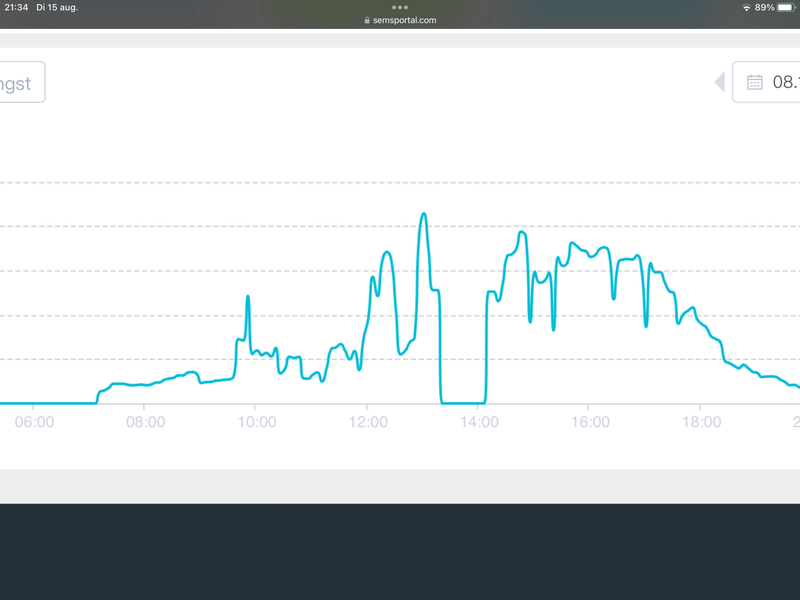Tap the Wi-Fi status icon
800x600 pixels.
(746, 8)
